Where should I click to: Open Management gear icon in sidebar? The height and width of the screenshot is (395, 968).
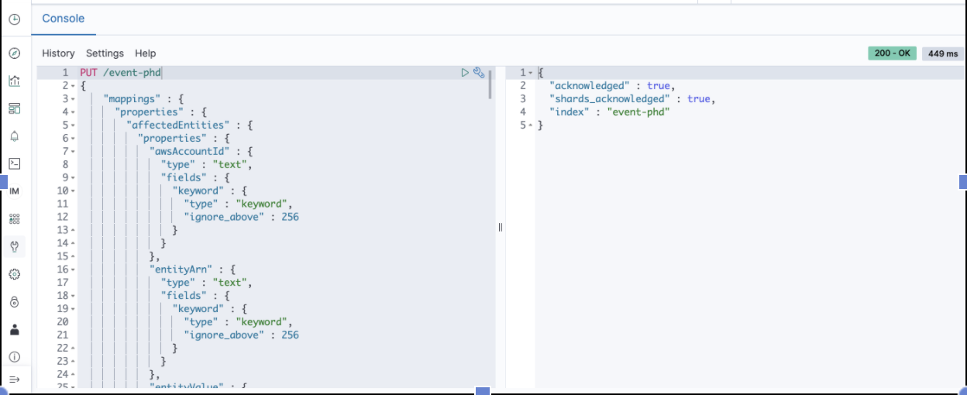pyautogui.click(x=14, y=274)
